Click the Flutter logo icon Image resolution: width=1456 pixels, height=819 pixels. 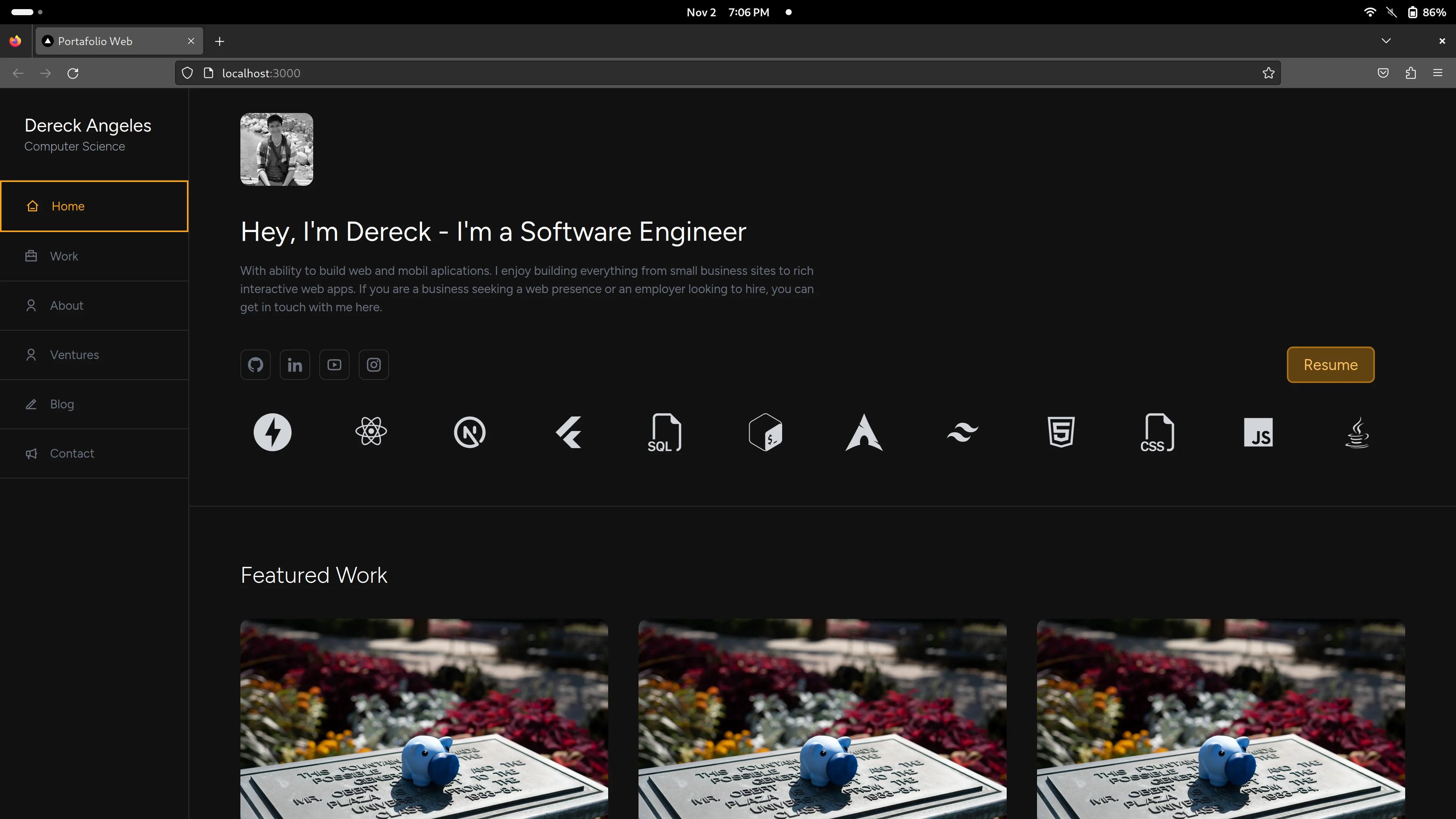[569, 432]
